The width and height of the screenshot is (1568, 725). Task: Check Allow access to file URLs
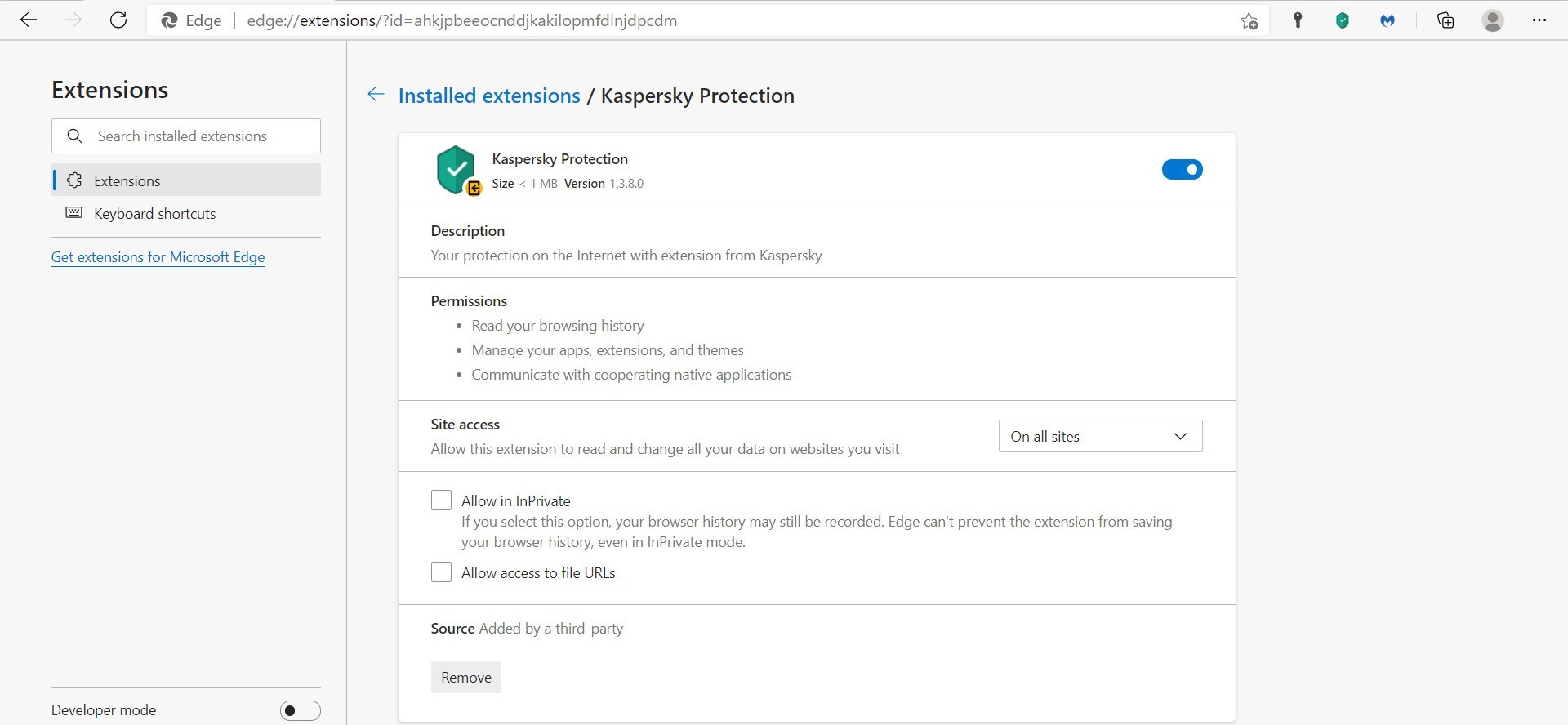click(441, 572)
